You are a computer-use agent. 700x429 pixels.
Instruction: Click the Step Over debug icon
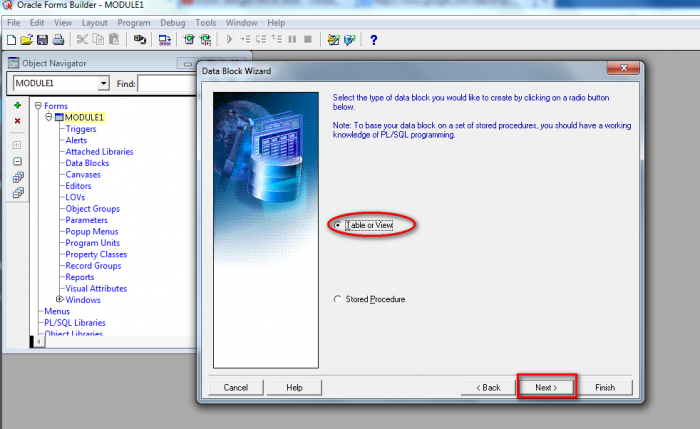261,40
